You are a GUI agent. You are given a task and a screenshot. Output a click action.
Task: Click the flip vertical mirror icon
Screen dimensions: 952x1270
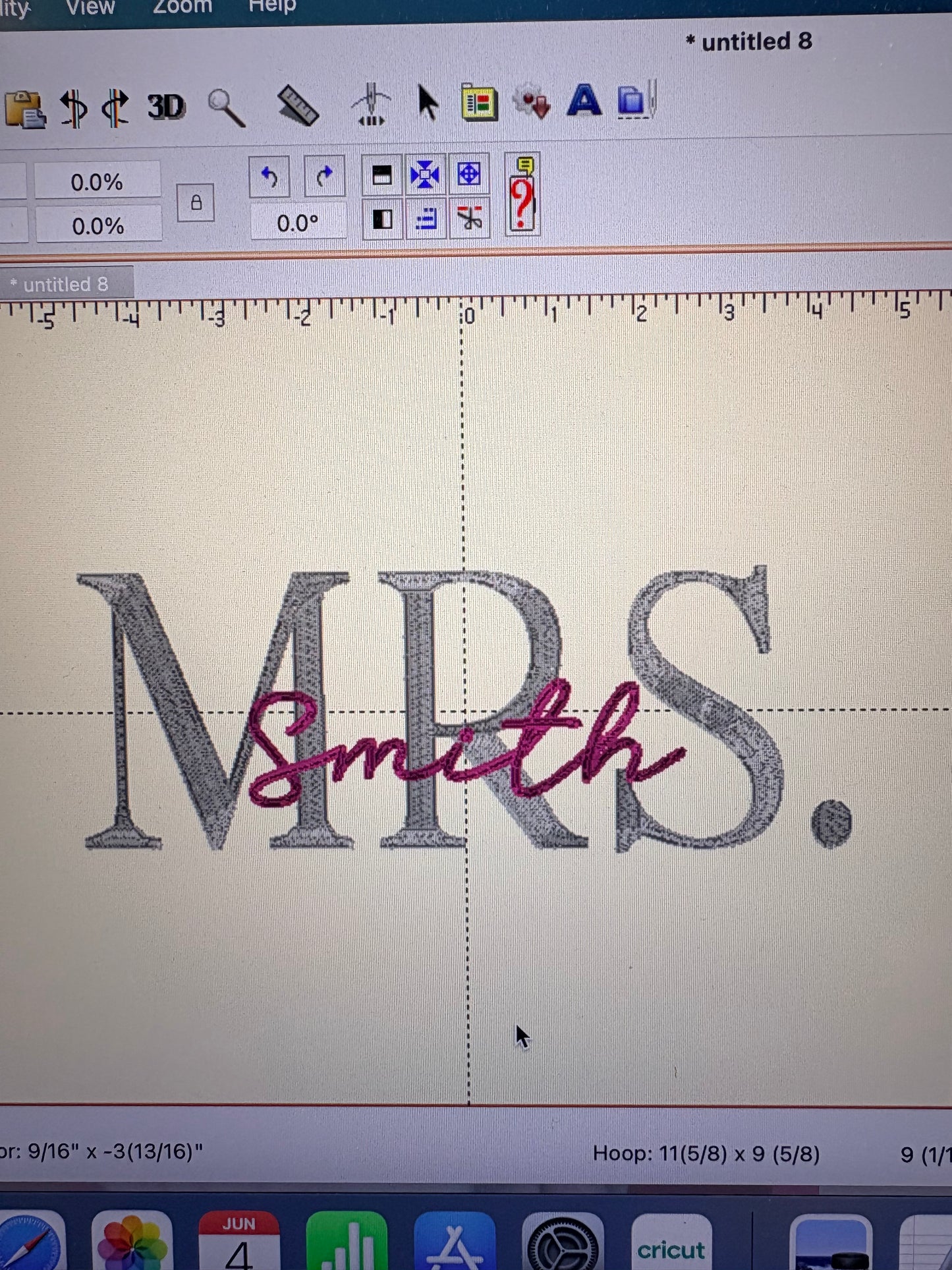coord(116,107)
